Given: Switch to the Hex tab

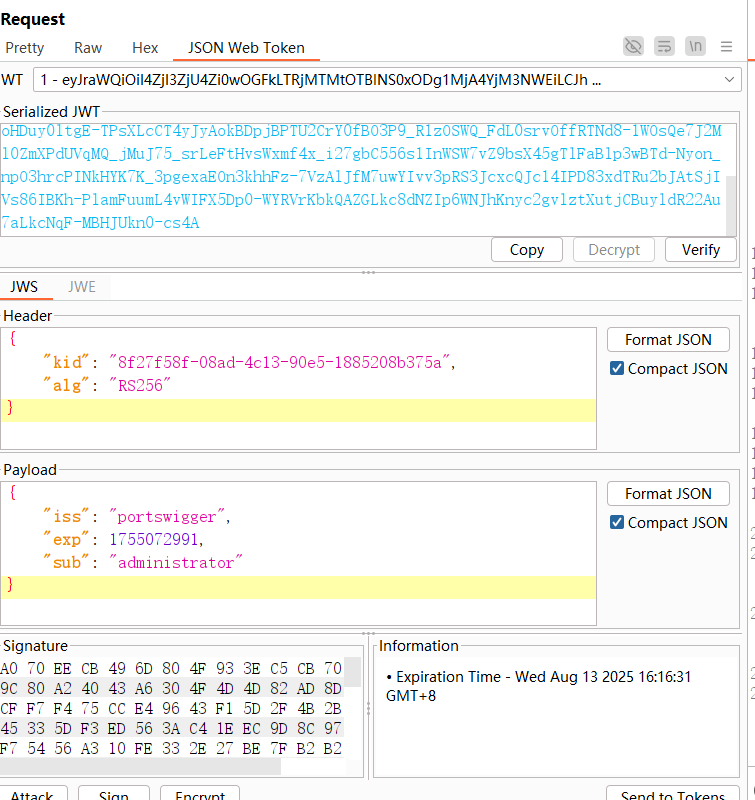Looking at the screenshot, I should [x=145, y=48].
